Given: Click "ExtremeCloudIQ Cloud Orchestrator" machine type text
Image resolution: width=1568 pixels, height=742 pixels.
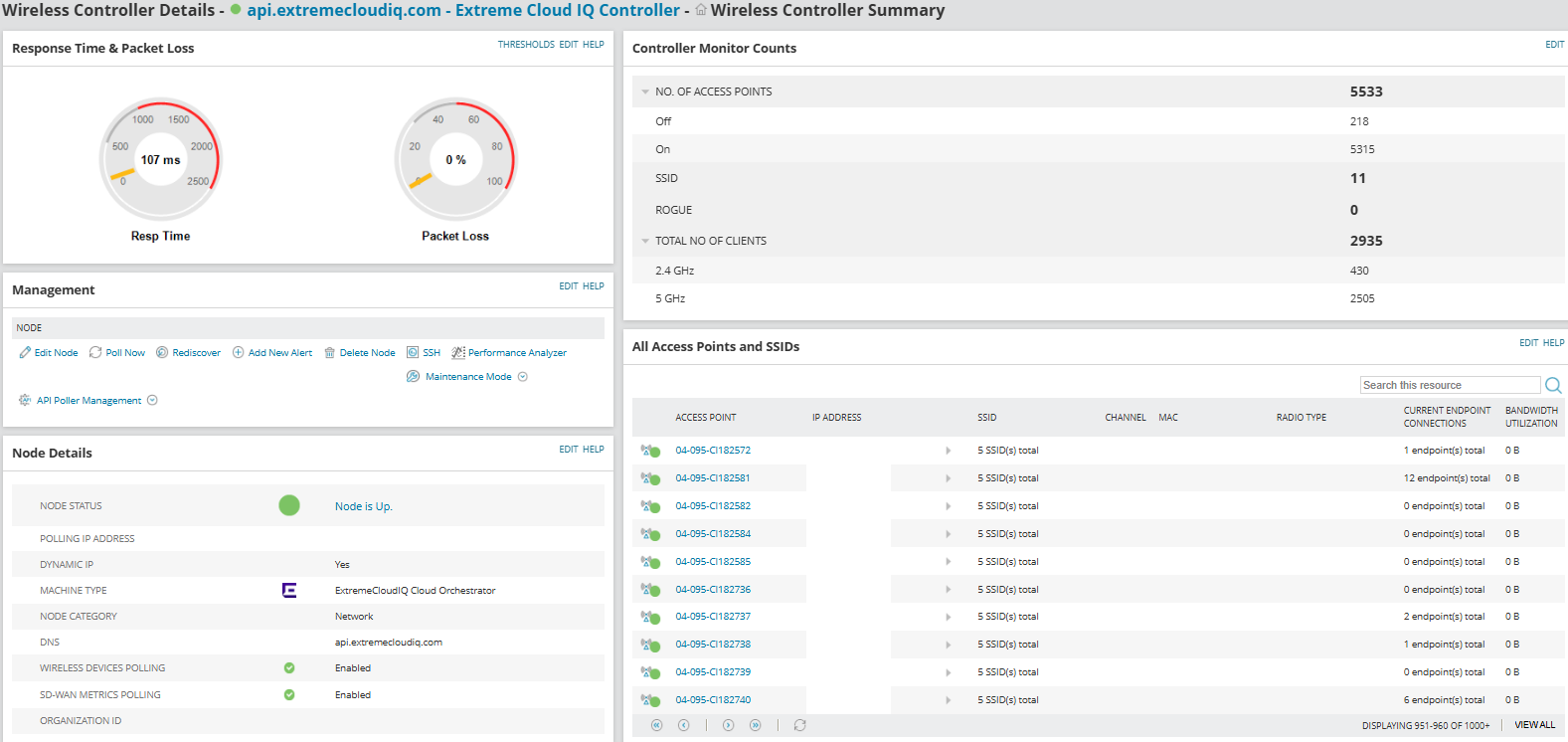Looking at the screenshot, I should click(416, 591).
